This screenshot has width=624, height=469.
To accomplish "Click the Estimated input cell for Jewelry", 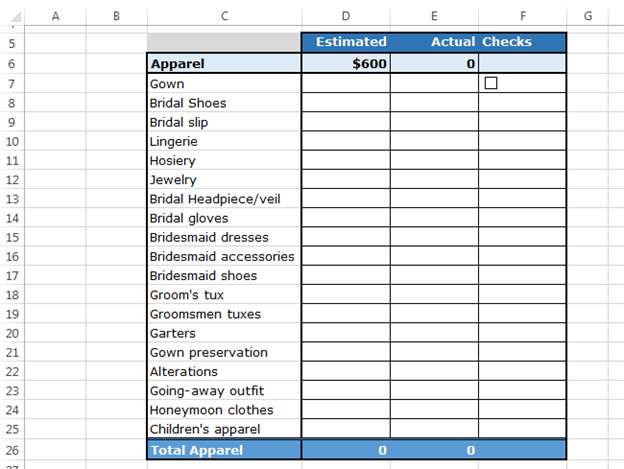I will [x=346, y=179].
